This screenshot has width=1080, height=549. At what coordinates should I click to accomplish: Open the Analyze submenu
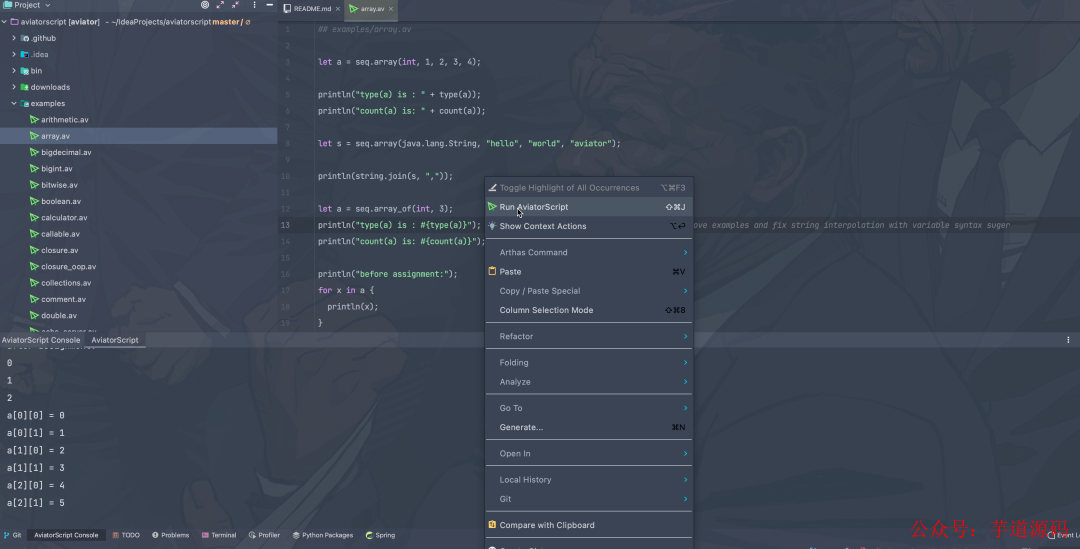(589, 382)
